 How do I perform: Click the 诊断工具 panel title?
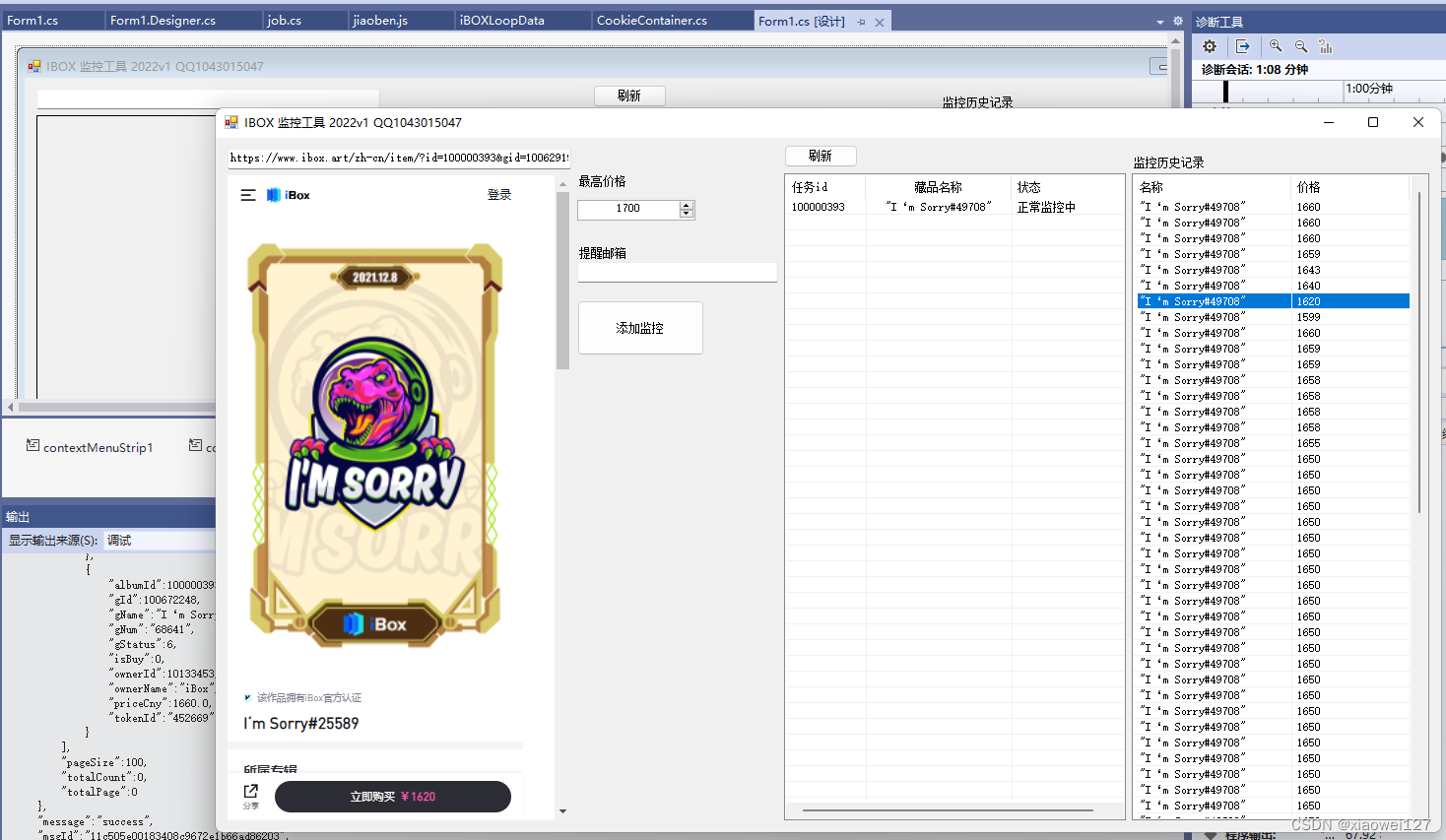(x=1219, y=22)
